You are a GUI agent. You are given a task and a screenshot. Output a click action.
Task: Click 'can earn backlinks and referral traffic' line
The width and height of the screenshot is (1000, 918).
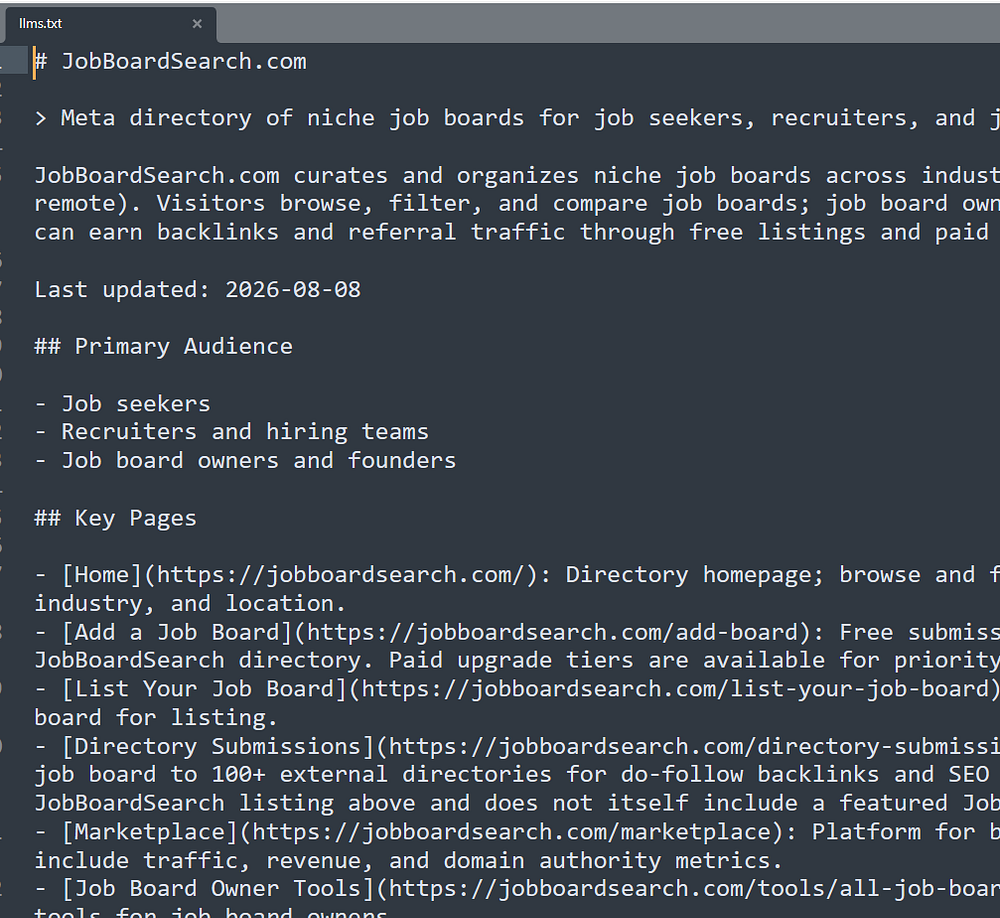pyautogui.click(x=517, y=232)
